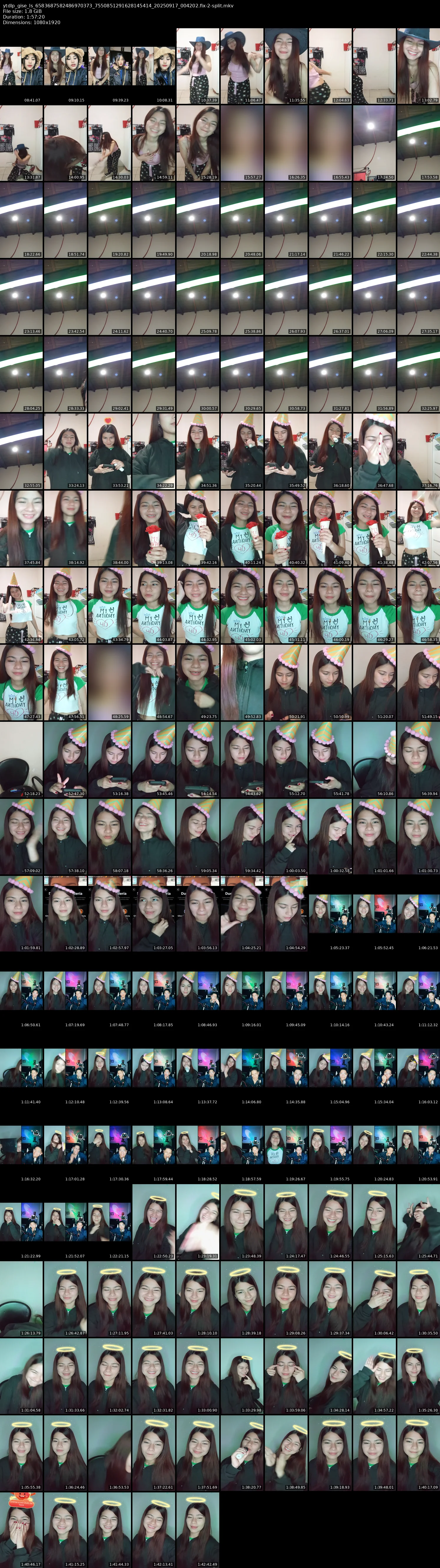
Task: Click the thumbnail at 1:04:54.29
Action: pyautogui.click(x=286, y=914)
